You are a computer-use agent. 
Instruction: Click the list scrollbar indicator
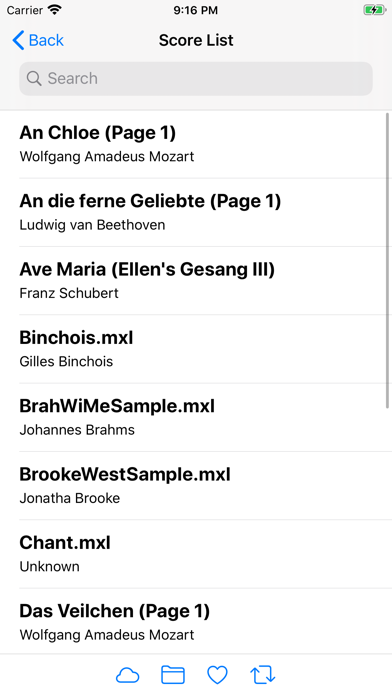388,261
